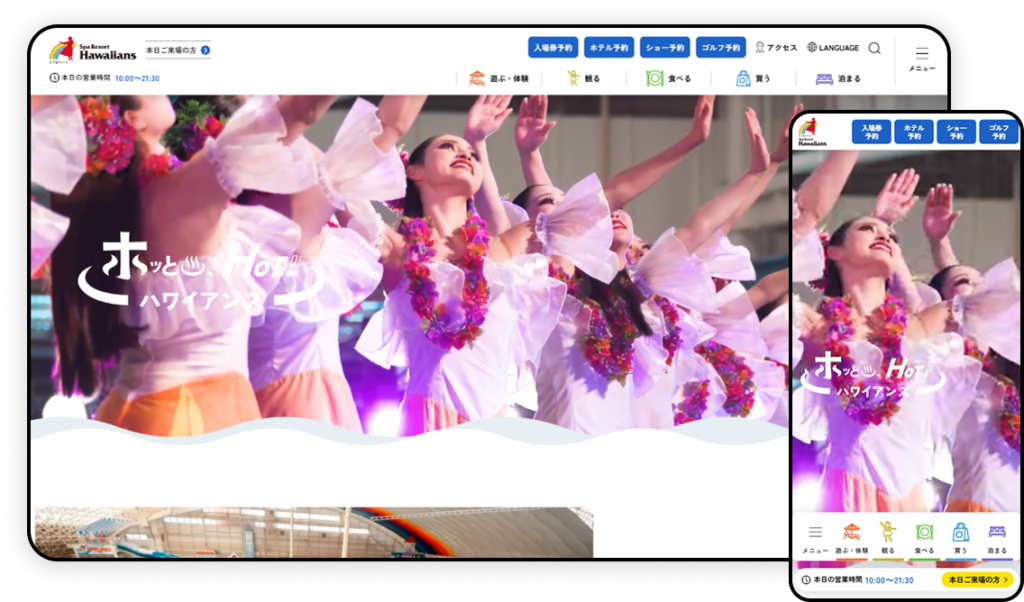Tap the yellow 本日ご来場の方 button on mobile
Image resolution: width=1024 pixels, height=602 pixels.
[x=976, y=580]
